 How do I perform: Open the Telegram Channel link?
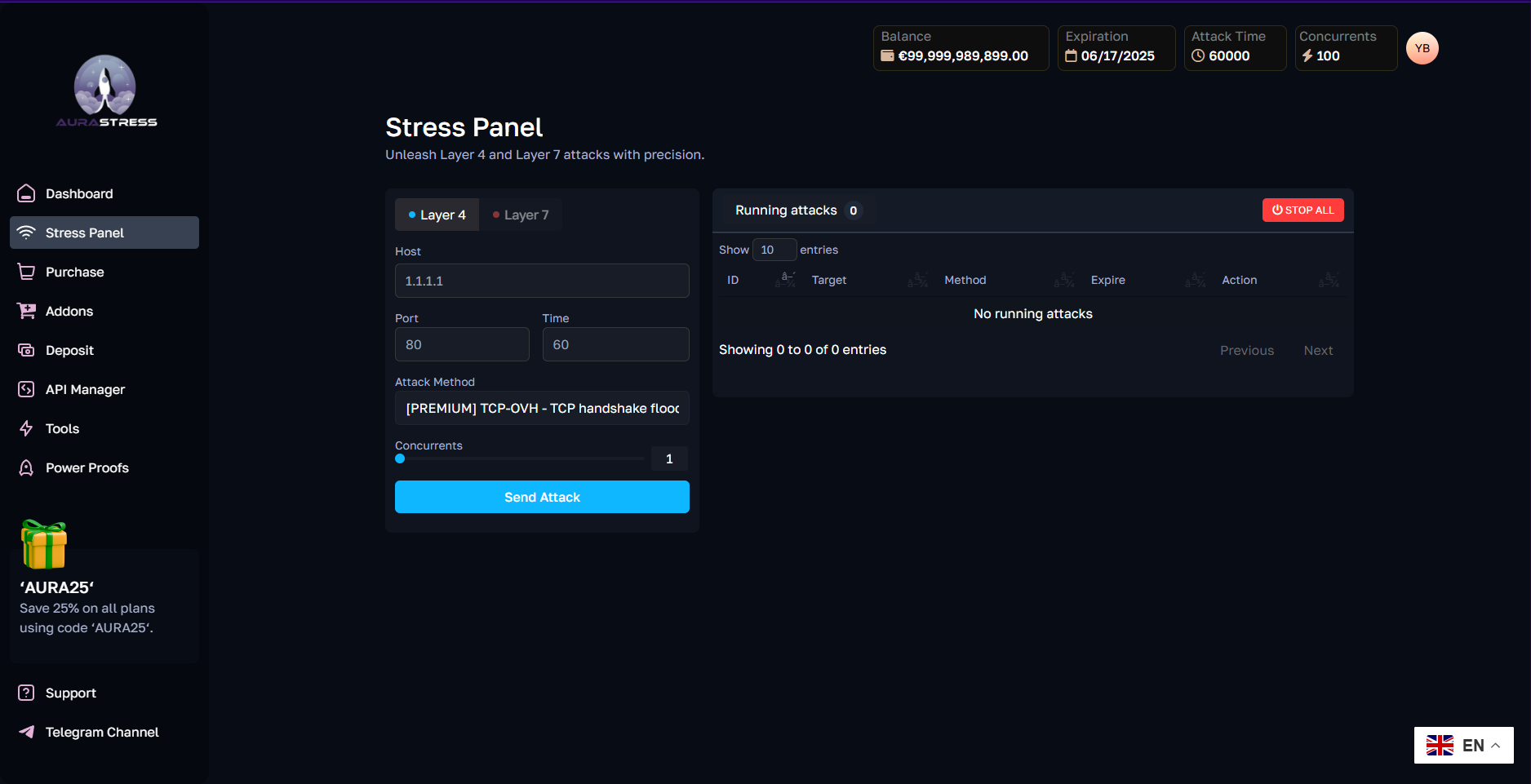(x=104, y=732)
